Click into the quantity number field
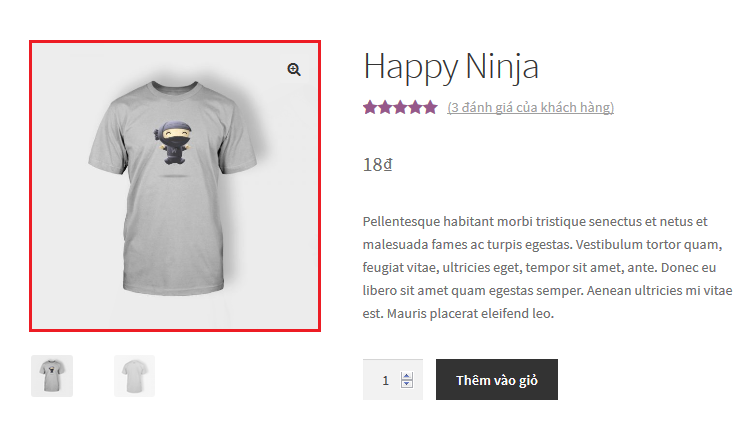 384,380
